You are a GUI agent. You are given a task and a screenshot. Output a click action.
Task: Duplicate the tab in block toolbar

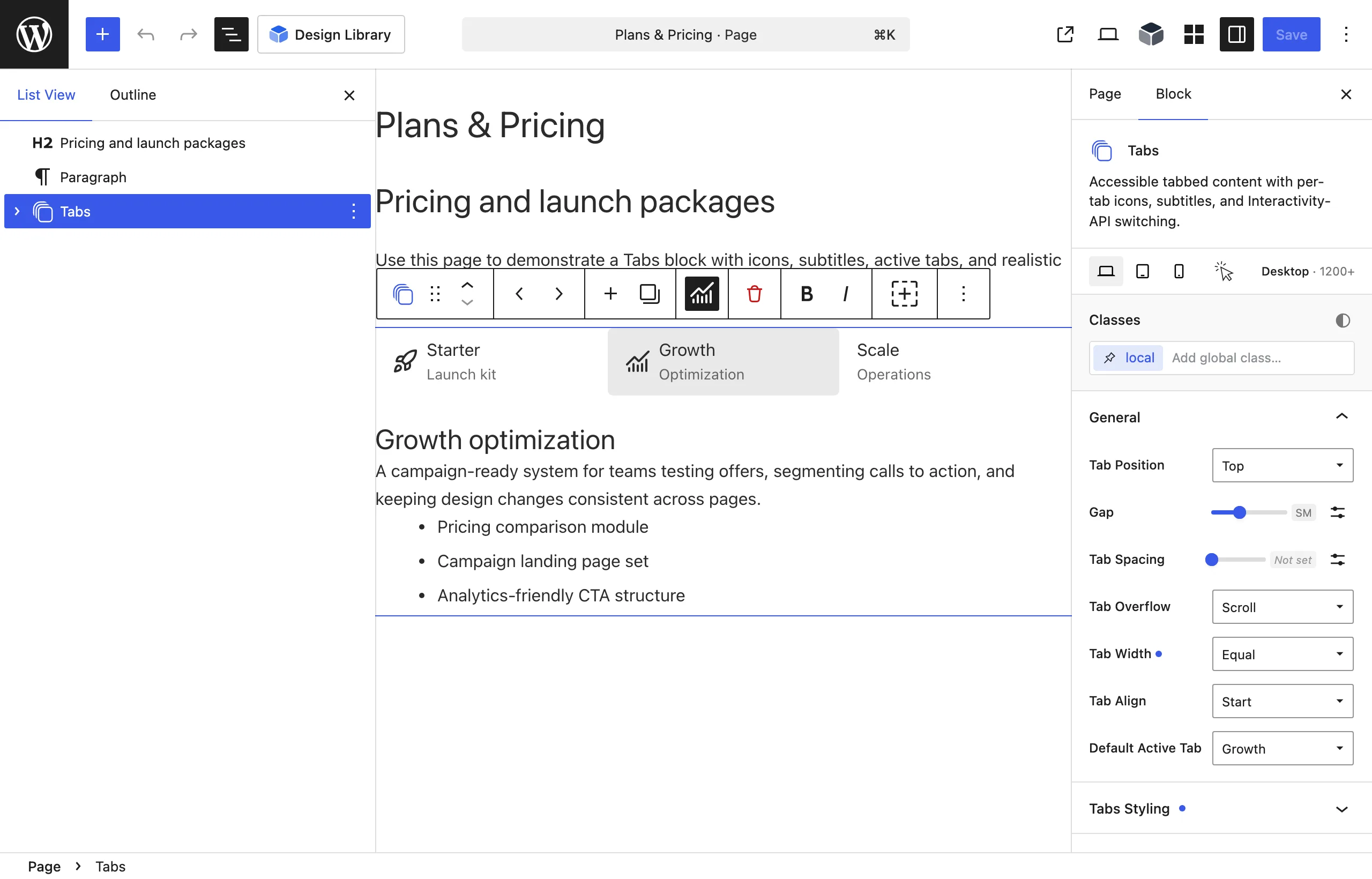[x=650, y=293]
